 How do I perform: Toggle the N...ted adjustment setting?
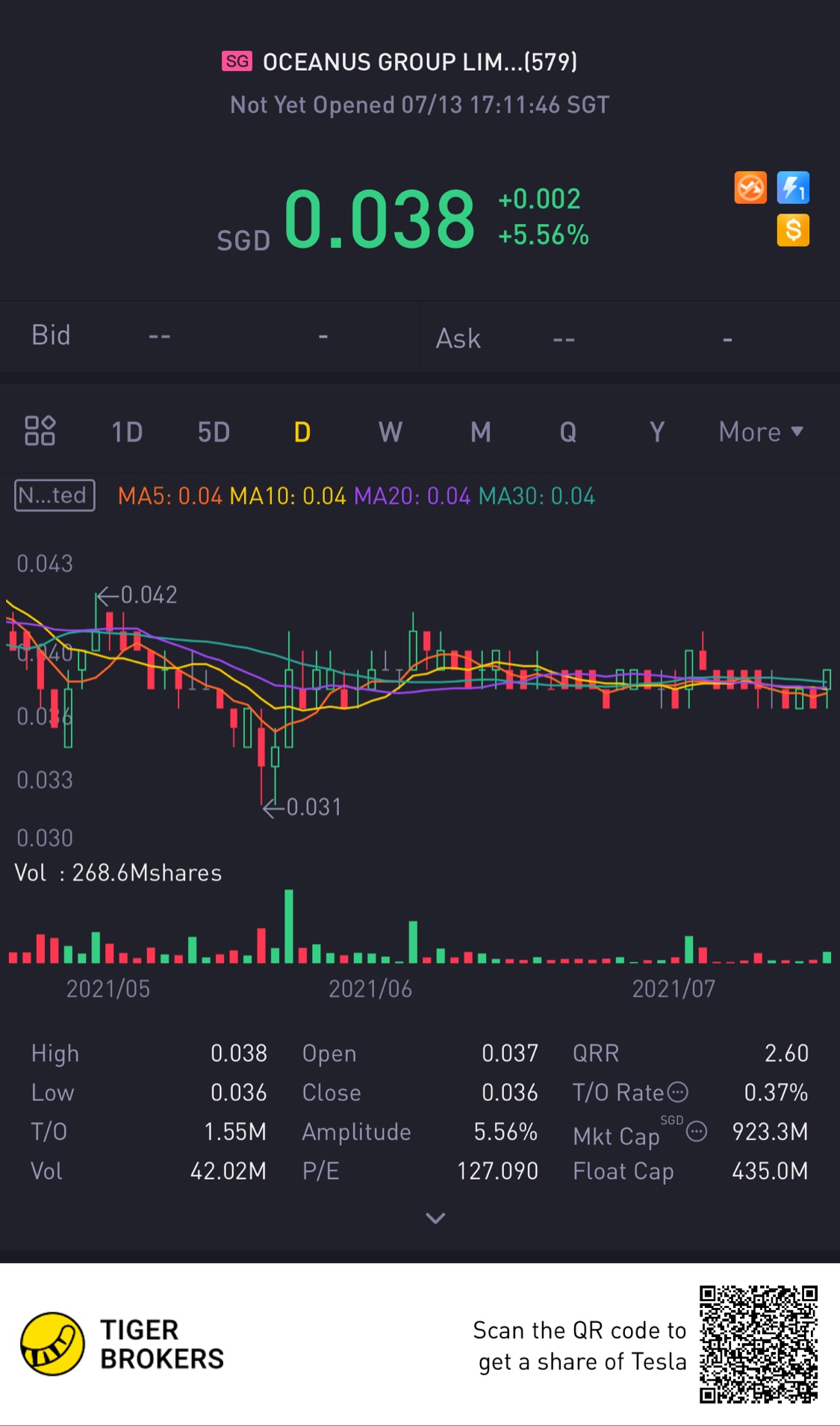coord(55,495)
